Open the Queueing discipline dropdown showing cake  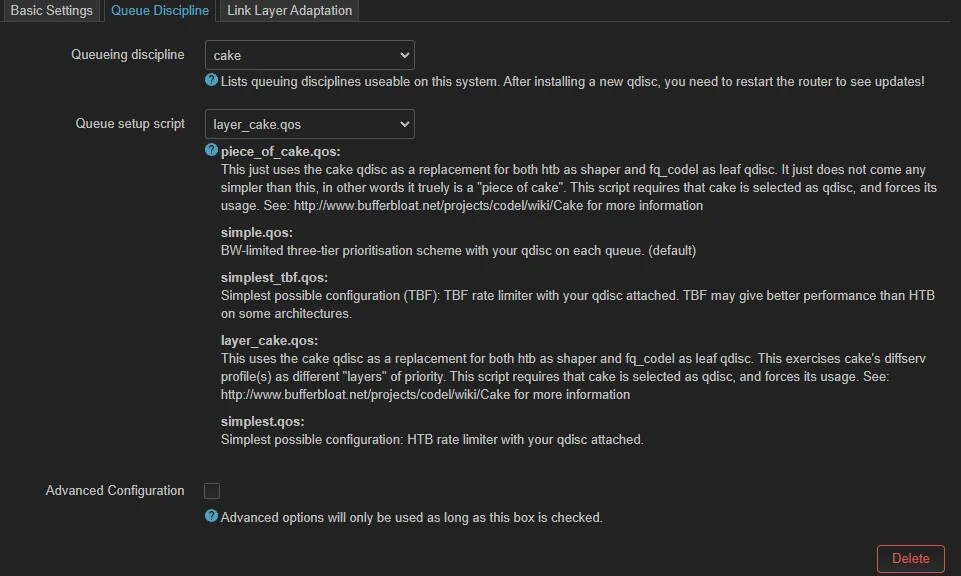310,55
